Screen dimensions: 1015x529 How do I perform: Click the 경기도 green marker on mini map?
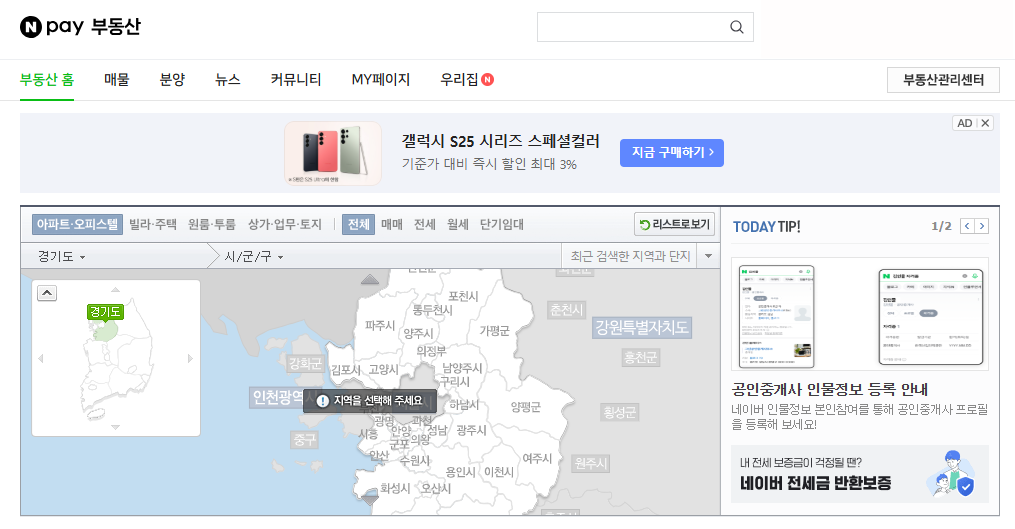click(105, 313)
